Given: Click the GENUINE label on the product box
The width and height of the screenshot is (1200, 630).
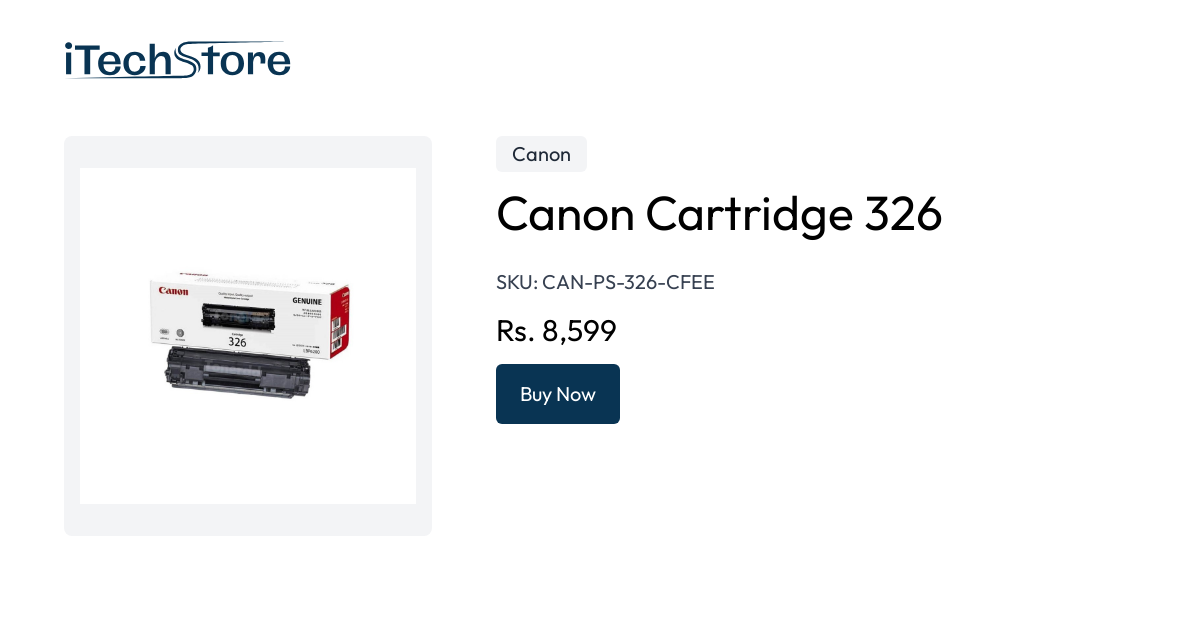Looking at the screenshot, I should (308, 300).
